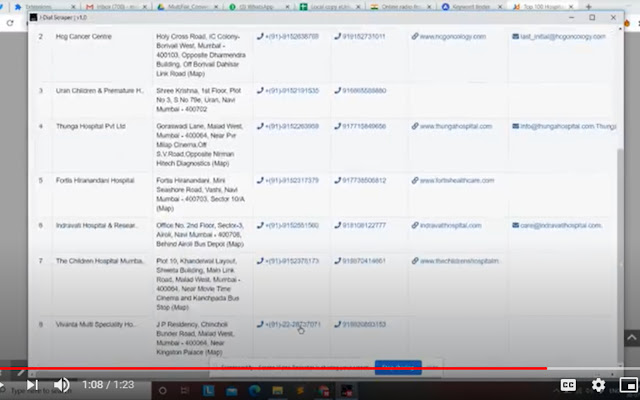This screenshot has width=640, height=400.
Task: Click first phone number of Indravati Hospital
Action: click(287, 225)
